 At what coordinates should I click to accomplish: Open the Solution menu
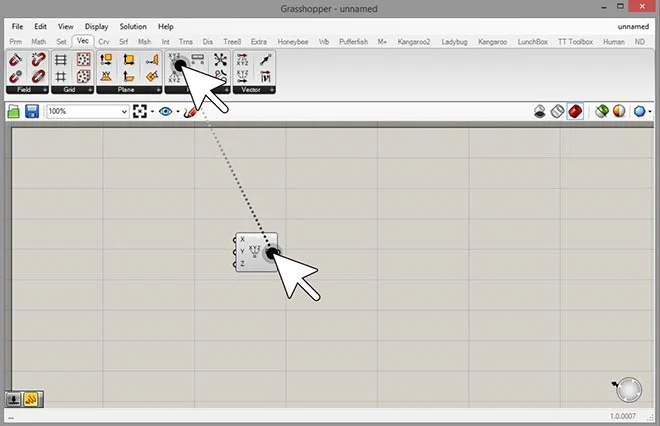coord(133,27)
